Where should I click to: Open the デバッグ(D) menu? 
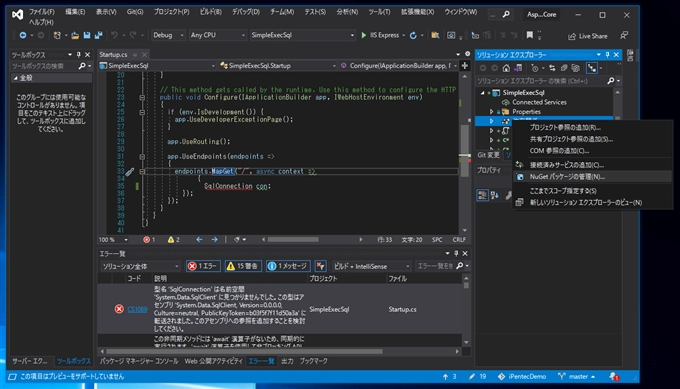coord(245,12)
